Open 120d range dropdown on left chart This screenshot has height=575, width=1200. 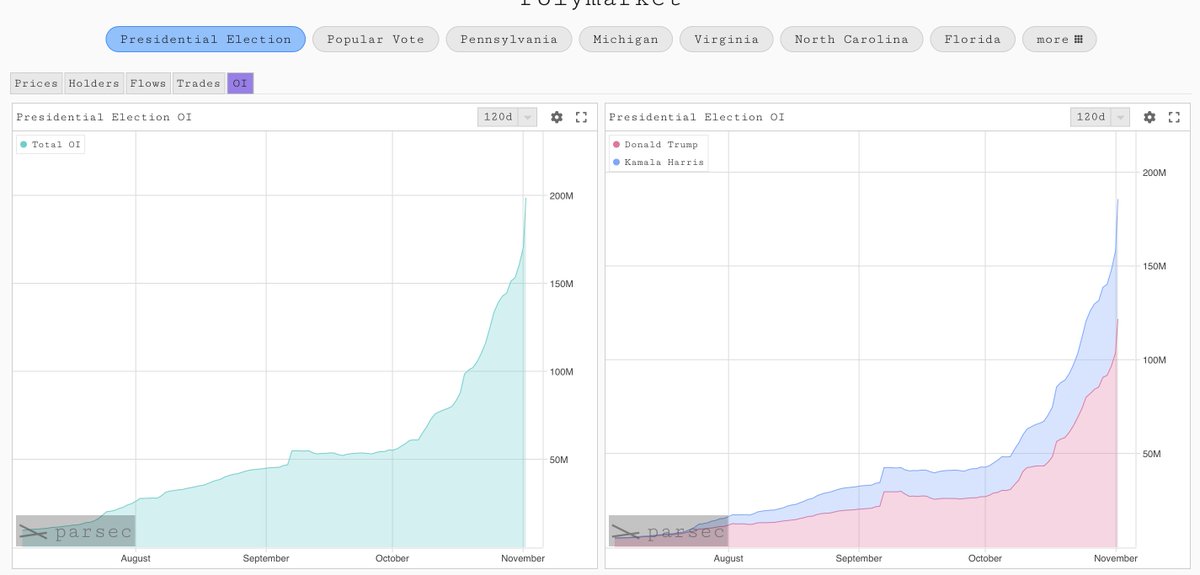507,117
